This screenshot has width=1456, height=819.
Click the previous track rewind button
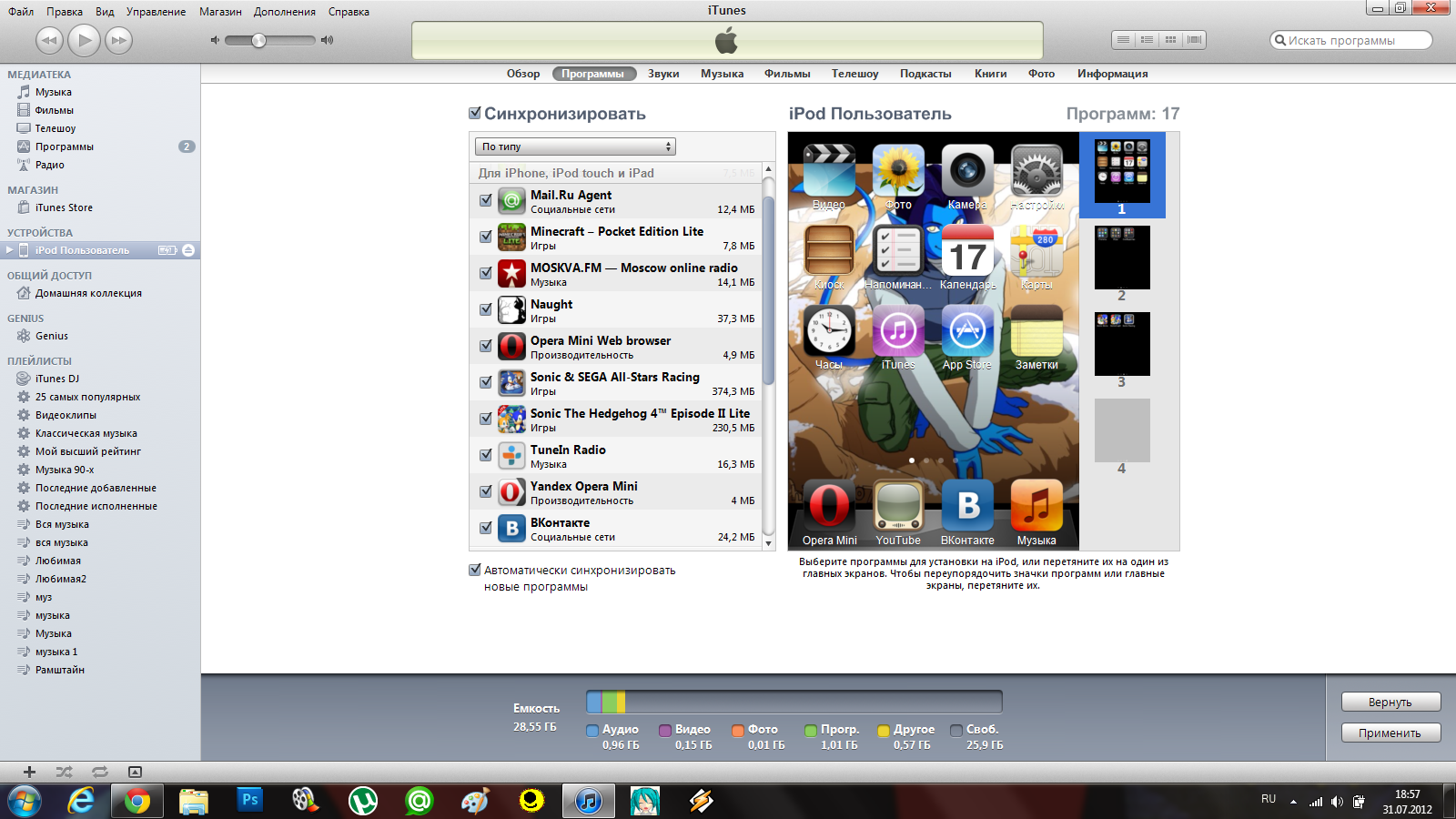coord(49,40)
